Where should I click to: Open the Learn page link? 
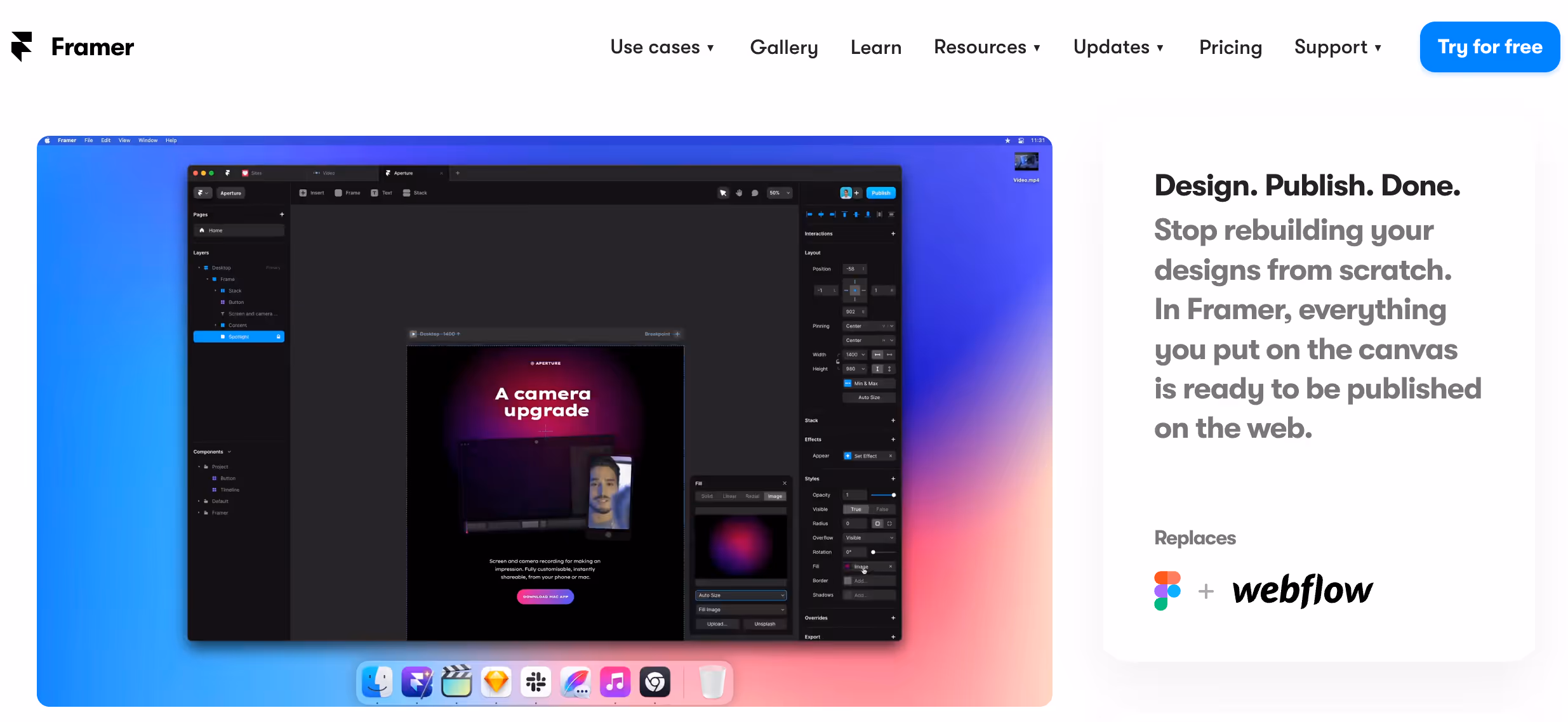point(876,47)
